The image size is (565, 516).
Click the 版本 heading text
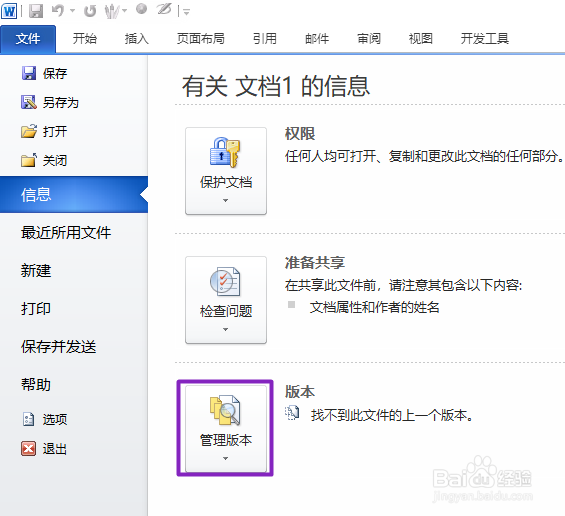(x=300, y=392)
